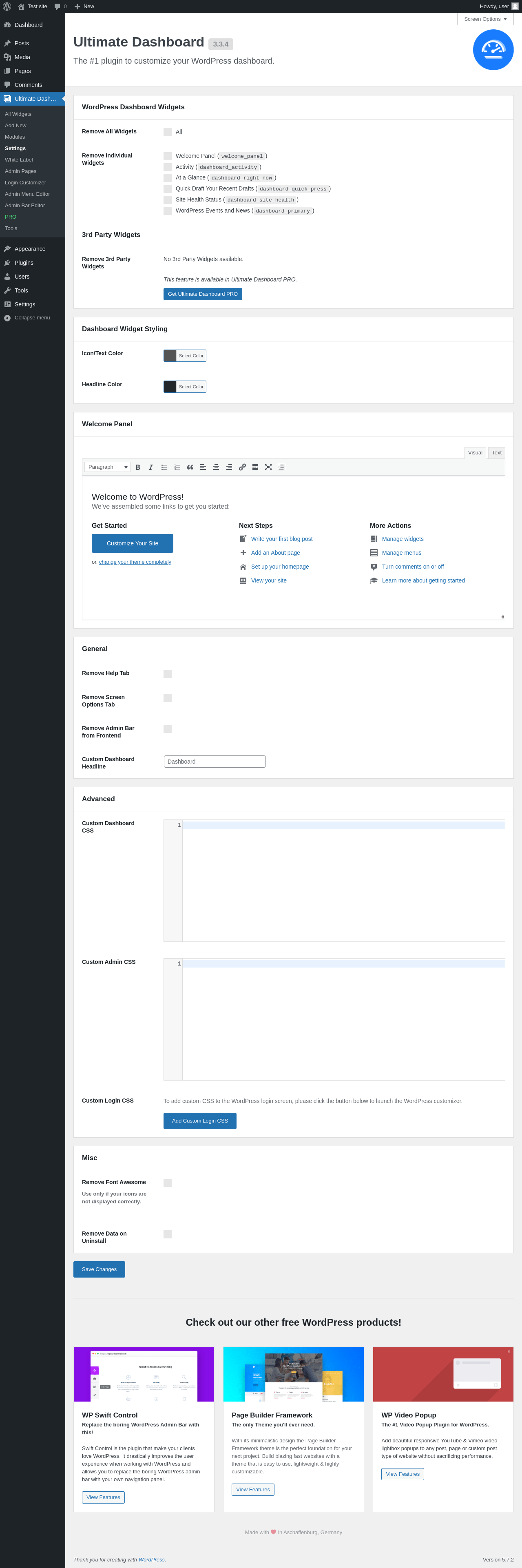Insert a bulleted list in the editor
The width and height of the screenshot is (522, 1568).
tap(164, 467)
